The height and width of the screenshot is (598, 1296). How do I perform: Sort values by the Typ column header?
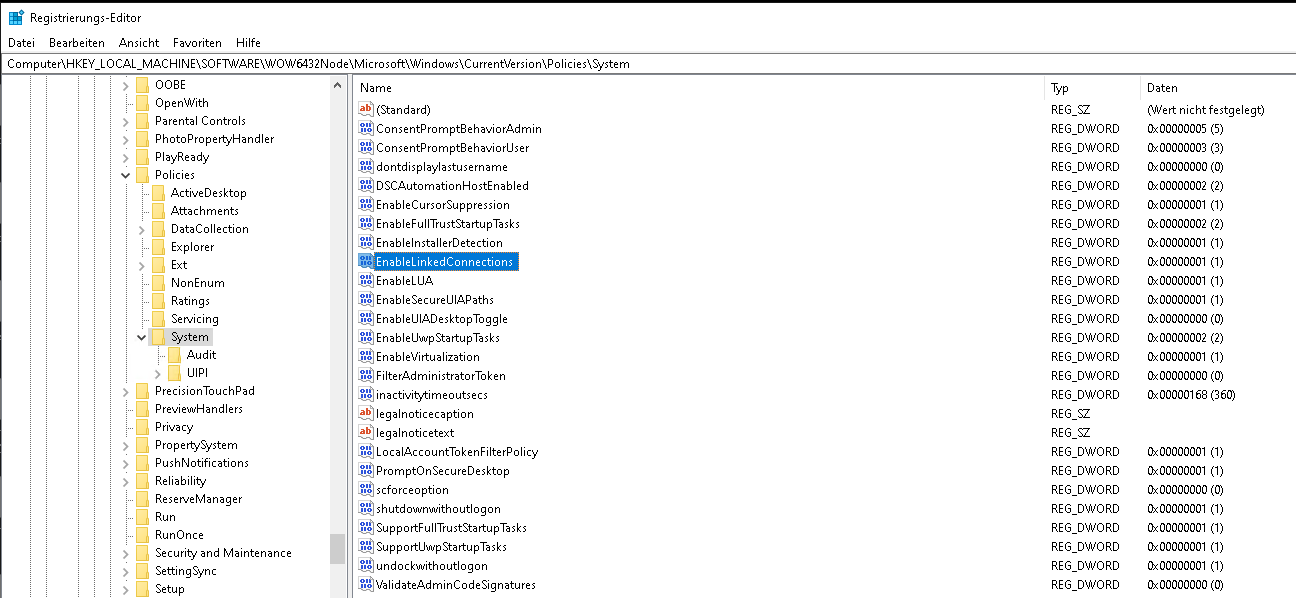1092,88
